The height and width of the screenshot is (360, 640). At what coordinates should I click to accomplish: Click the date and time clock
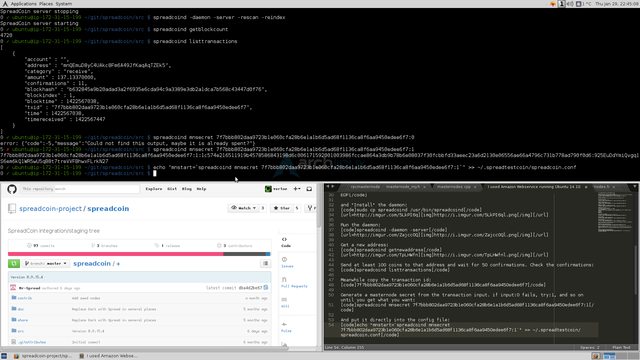coord(616,4)
